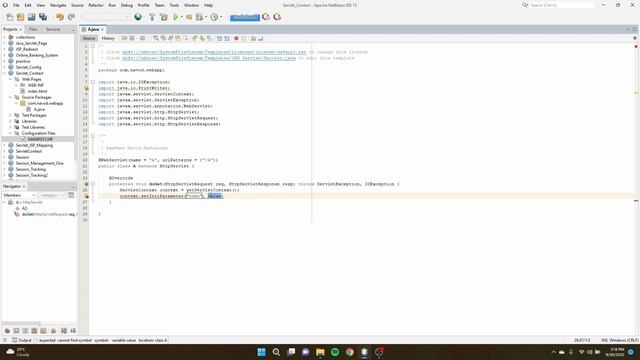Open the Window menu
Viewport: 640px width, 360px height.
tap(191, 5)
